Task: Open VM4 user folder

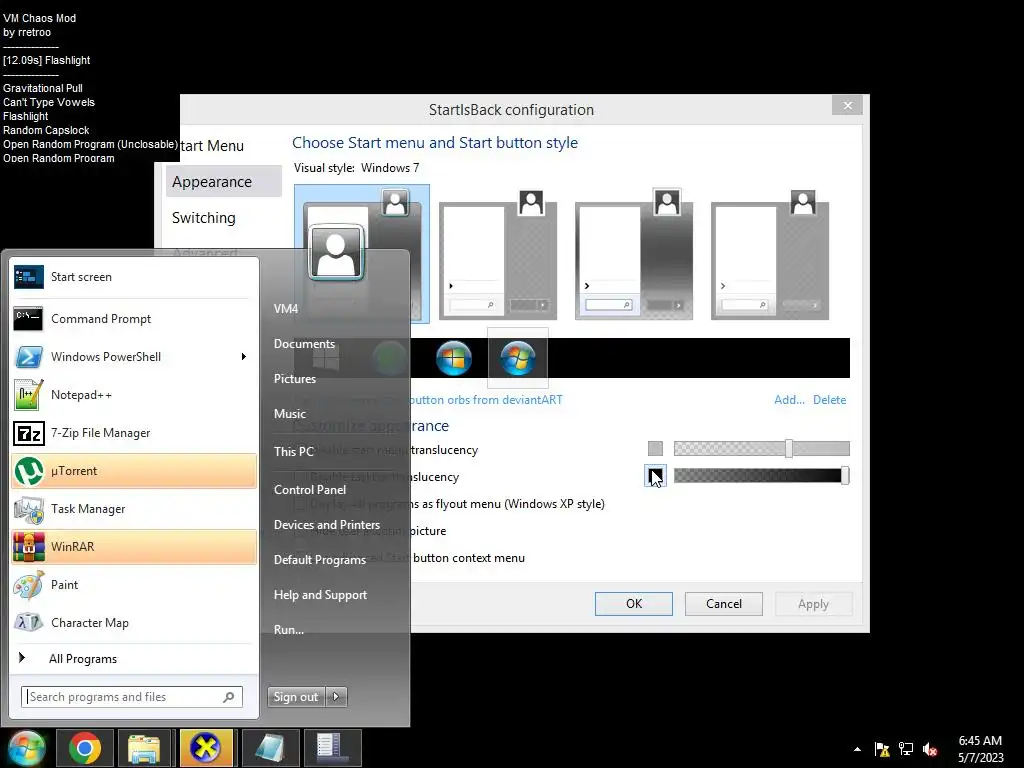Action: [286, 309]
